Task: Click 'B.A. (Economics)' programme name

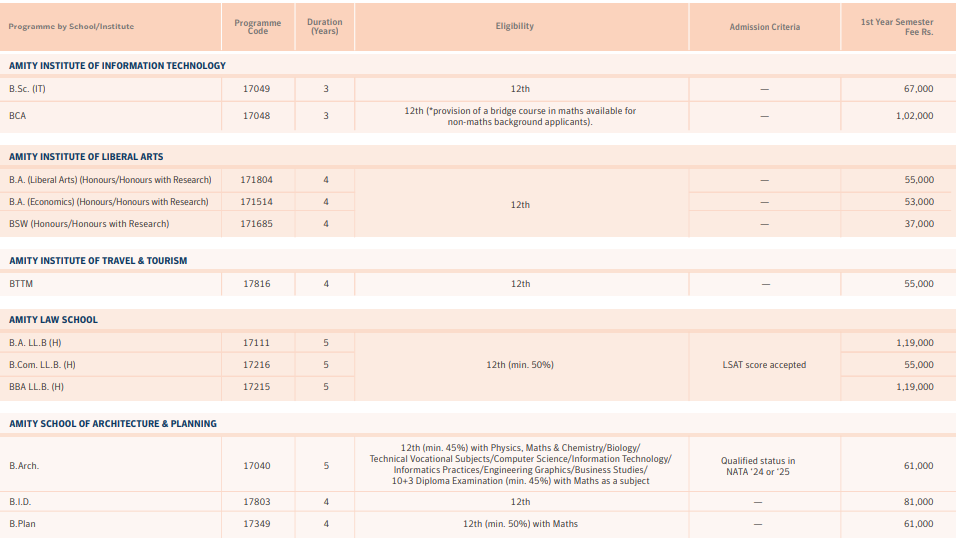Action: click(x=109, y=202)
